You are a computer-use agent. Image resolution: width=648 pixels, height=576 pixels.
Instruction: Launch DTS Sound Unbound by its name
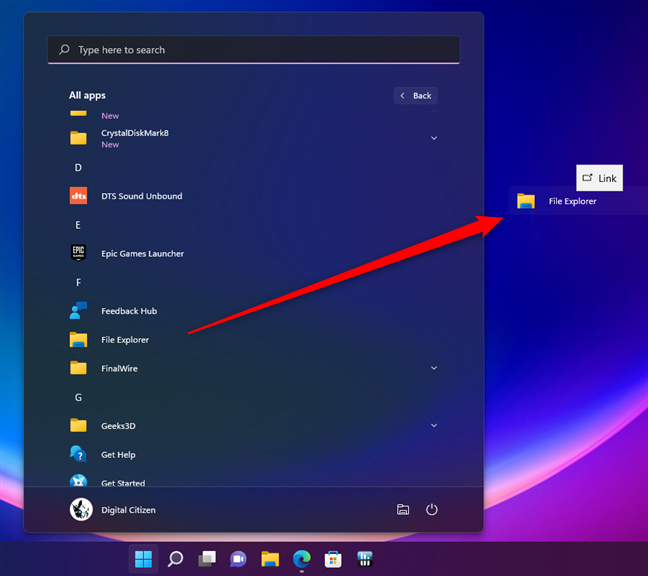(x=142, y=196)
